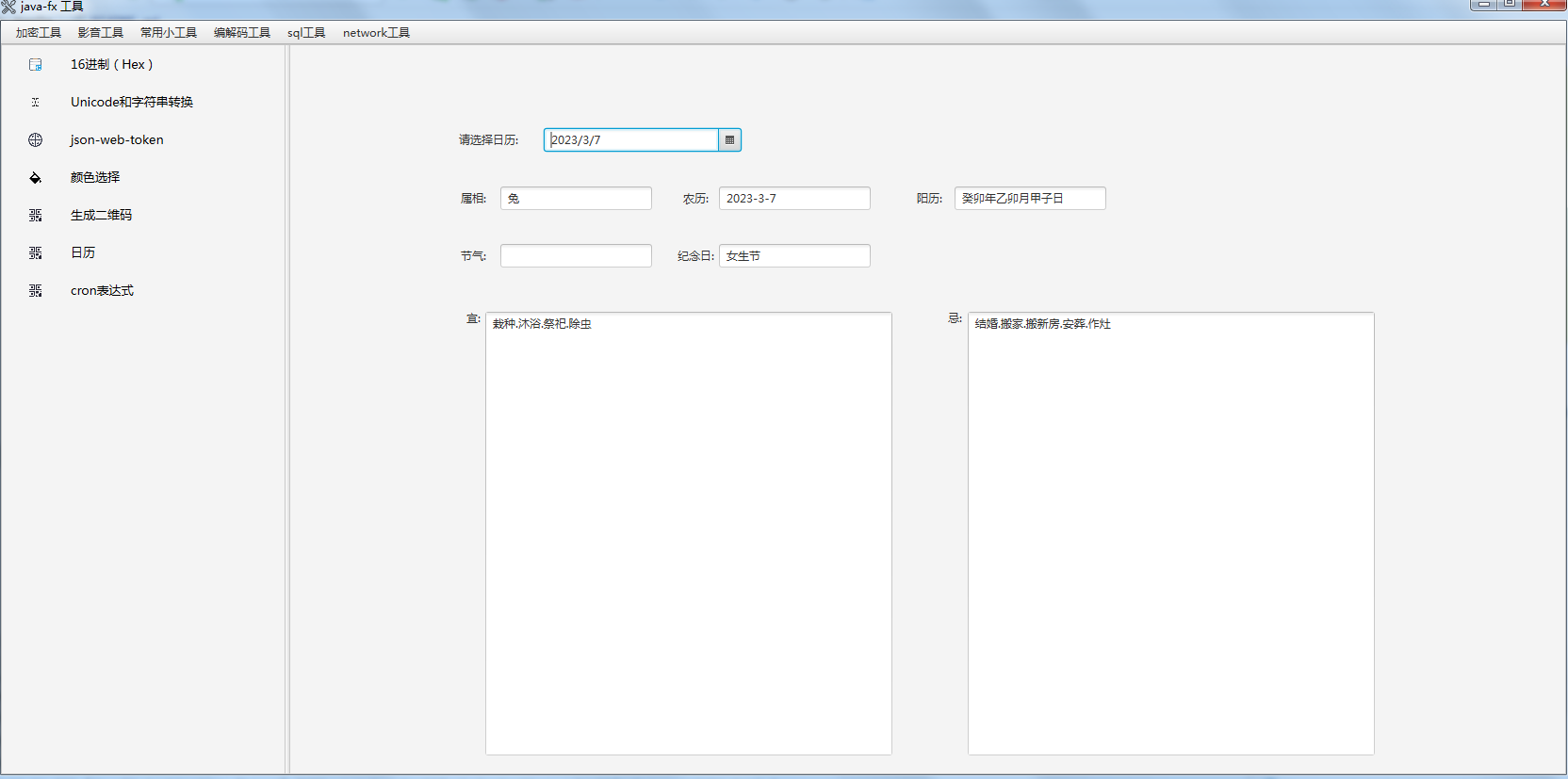1568x779 pixels.
Task: Open the network工具 menu
Action: pos(376,33)
